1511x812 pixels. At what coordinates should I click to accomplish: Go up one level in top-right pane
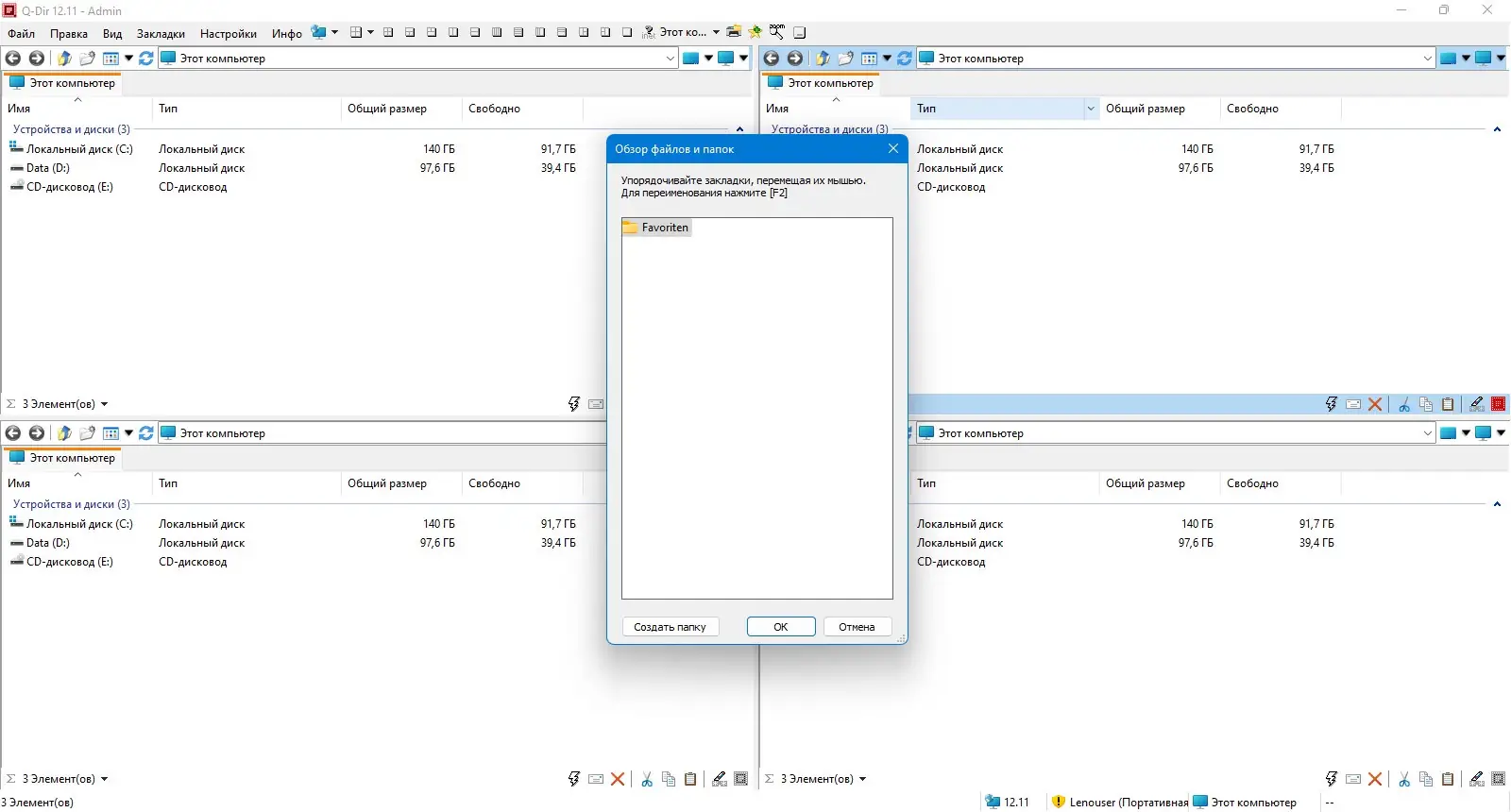pos(823,59)
